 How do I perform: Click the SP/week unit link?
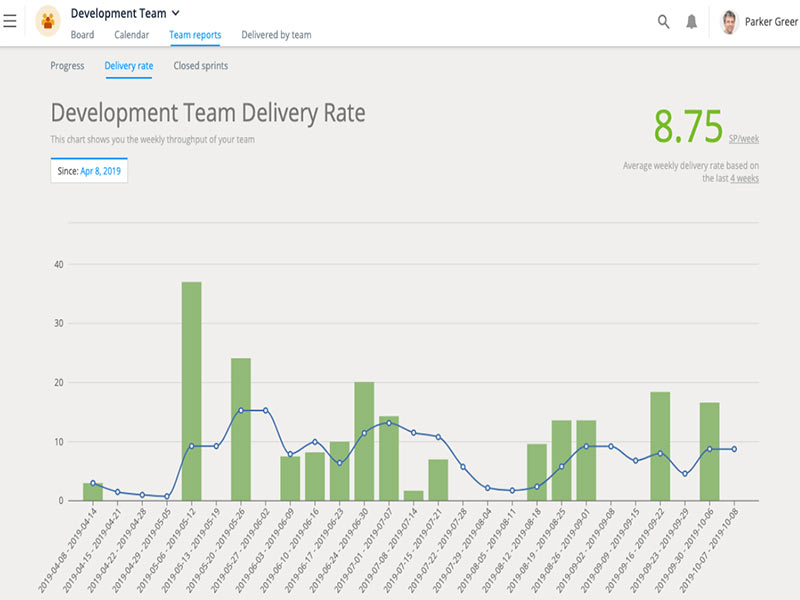tap(743, 139)
